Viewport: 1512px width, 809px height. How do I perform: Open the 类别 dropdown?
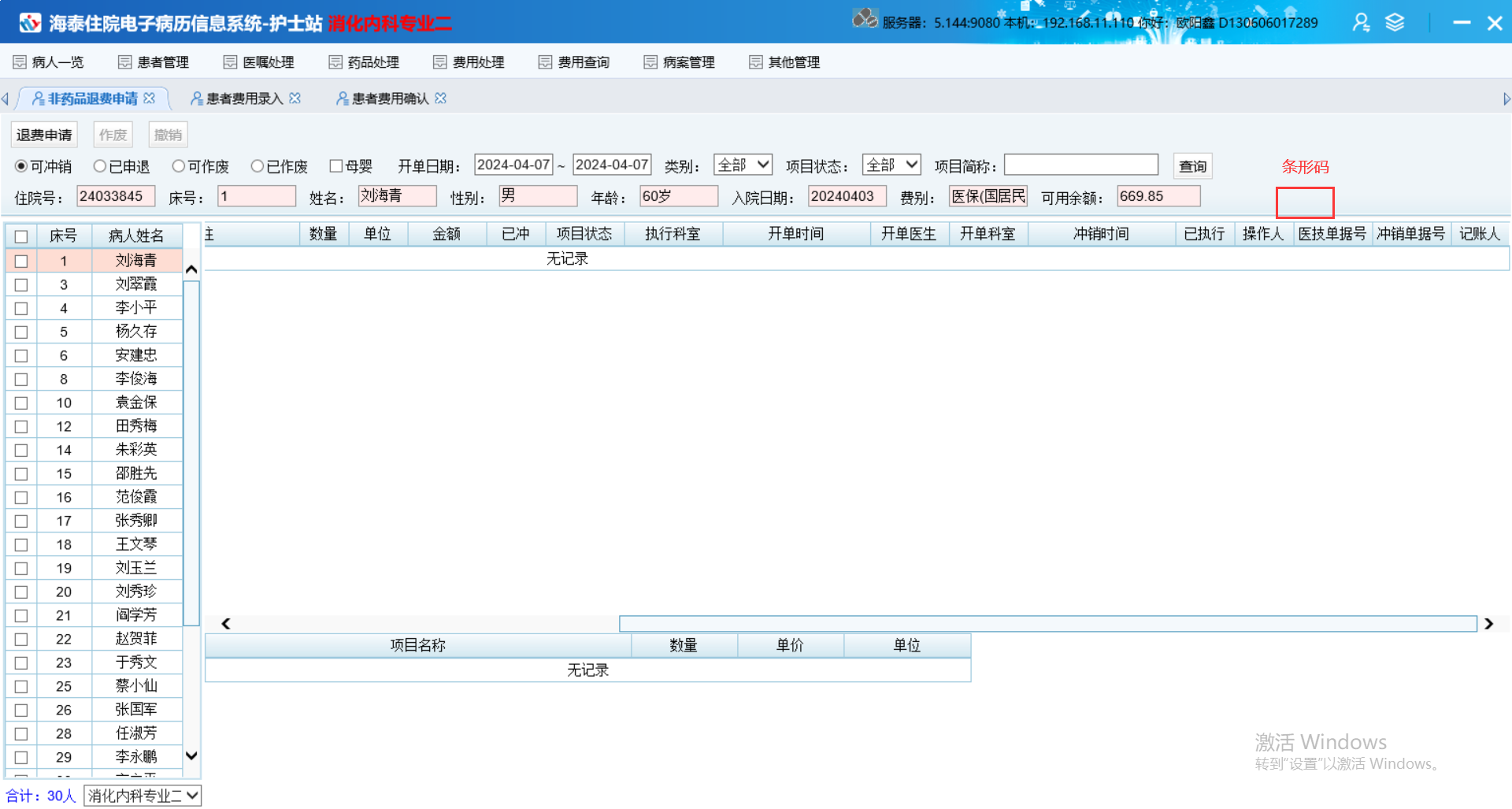[743, 165]
